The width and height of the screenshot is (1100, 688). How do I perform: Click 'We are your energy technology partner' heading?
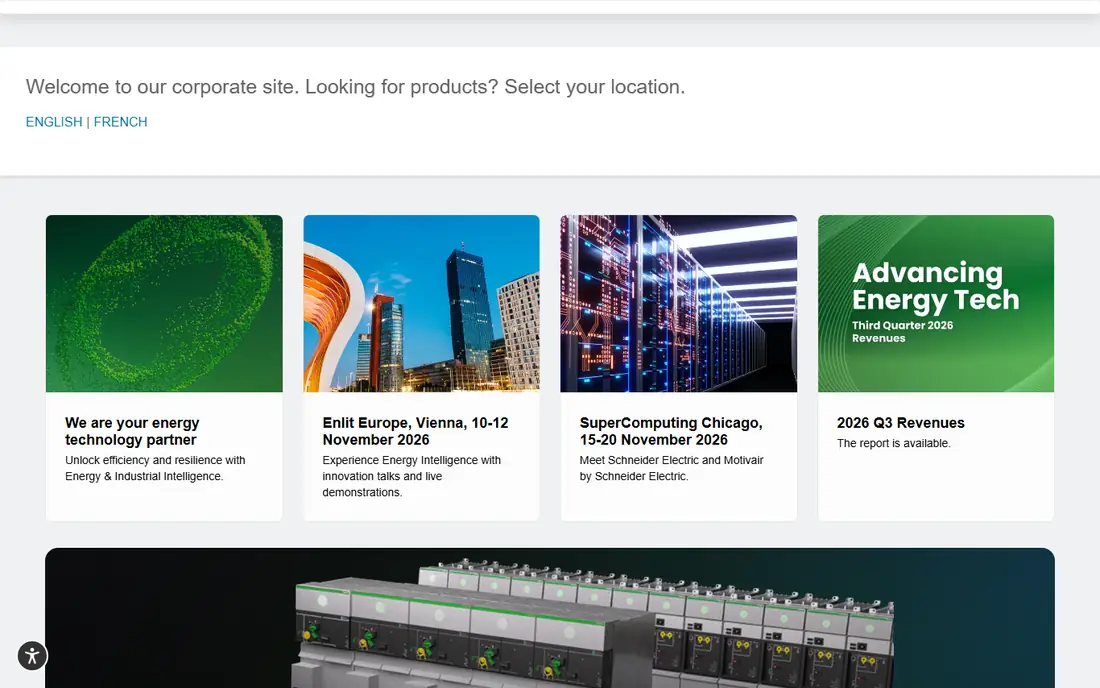pyautogui.click(x=133, y=431)
